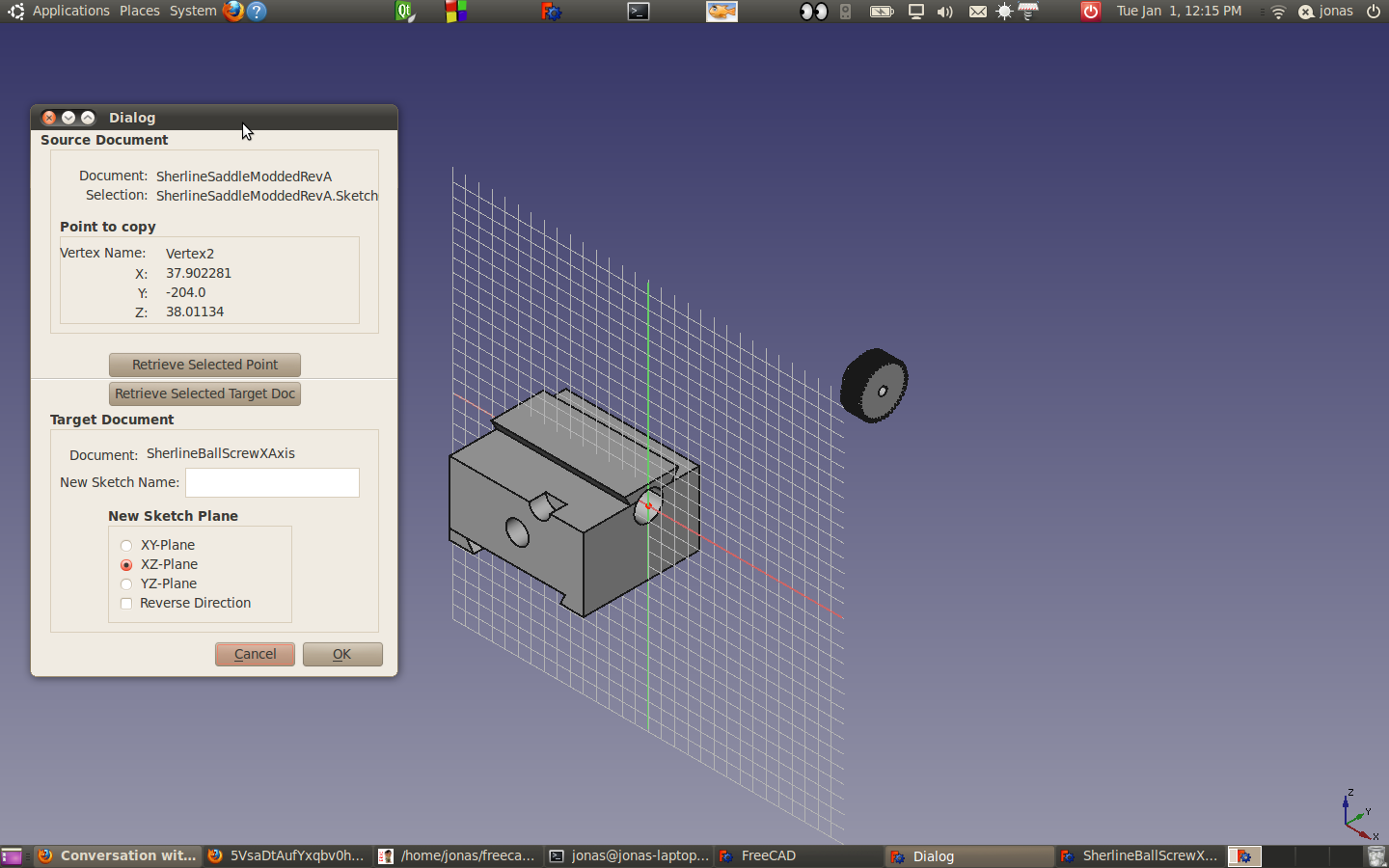Screen dimensions: 1389x868
Task: Open the Applications menu
Action: click(x=71, y=11)
